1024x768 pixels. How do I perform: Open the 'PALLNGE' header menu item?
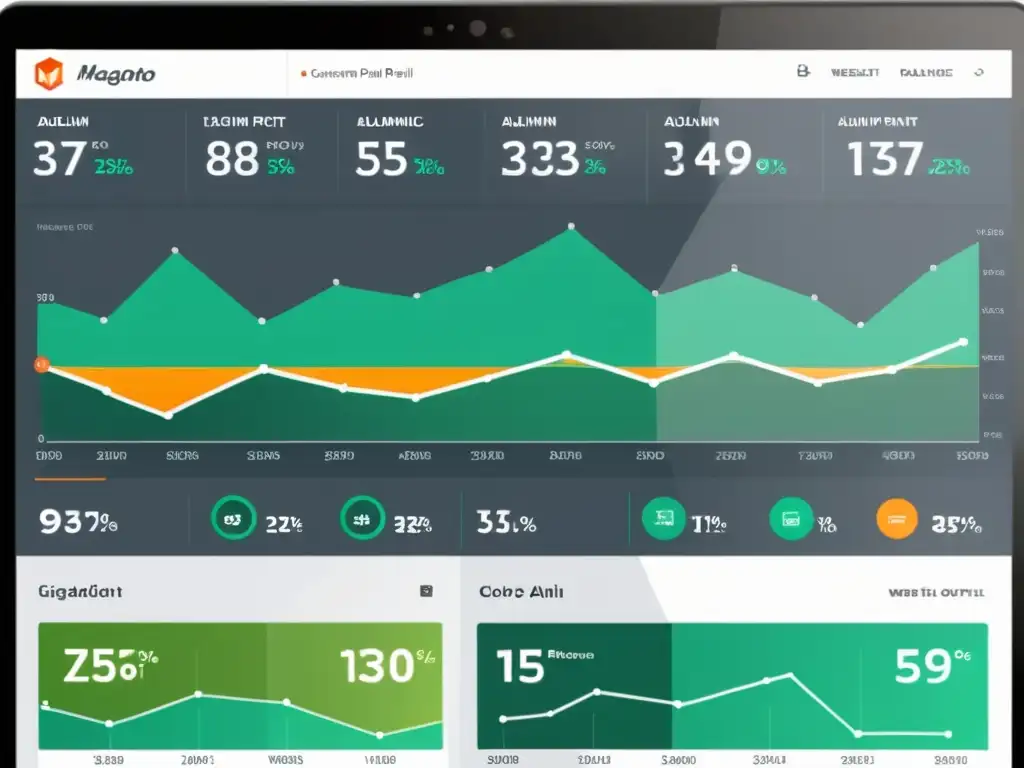[926, 72]
